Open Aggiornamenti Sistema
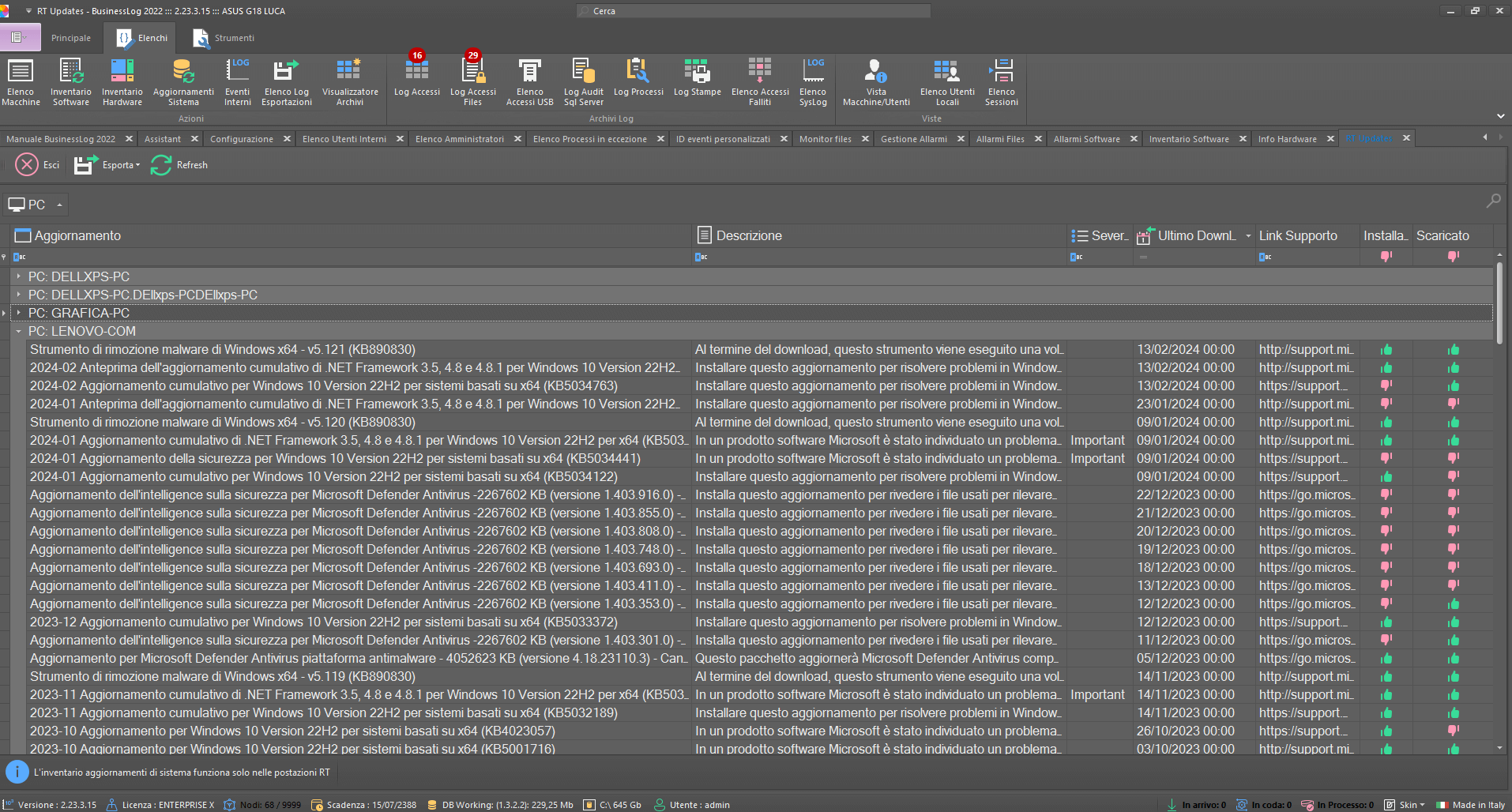Viewport: 1512px width, 812px height. [x=183, y=82]
